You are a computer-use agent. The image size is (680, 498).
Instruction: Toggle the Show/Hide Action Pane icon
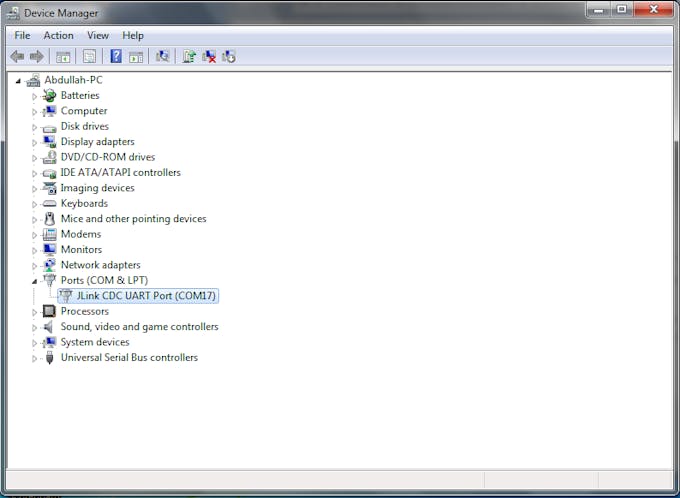pos(136,56)
